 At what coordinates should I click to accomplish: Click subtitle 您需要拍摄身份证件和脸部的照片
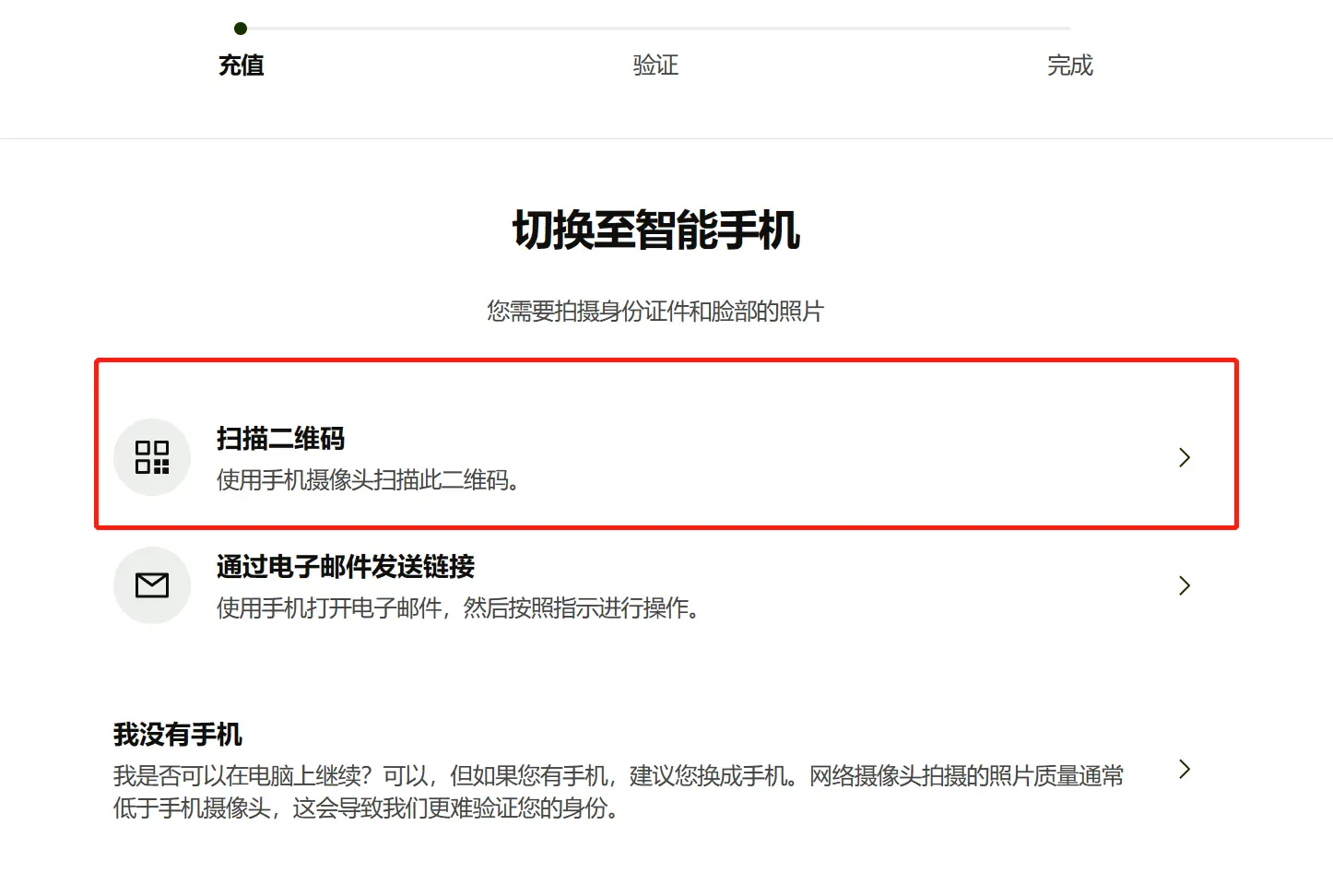(x=655, y=312)
